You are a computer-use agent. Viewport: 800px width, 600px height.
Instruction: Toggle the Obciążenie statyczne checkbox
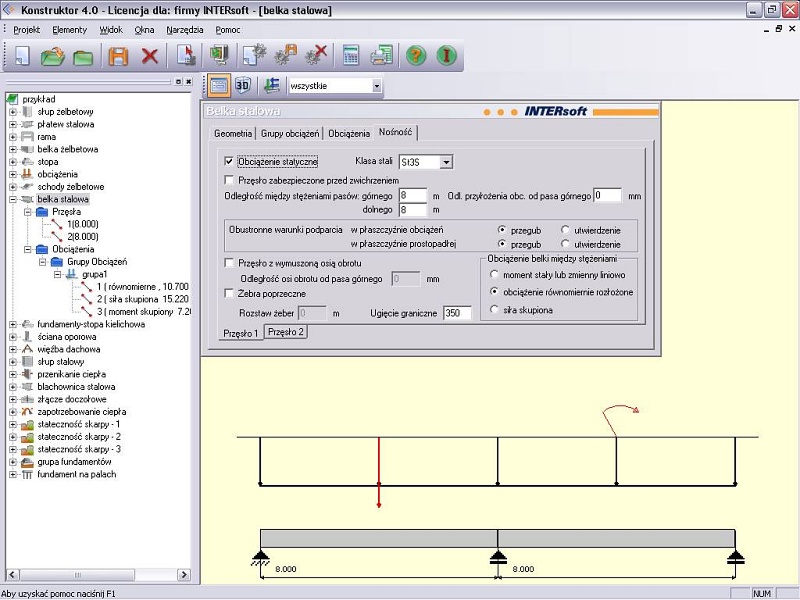point(229,161)
